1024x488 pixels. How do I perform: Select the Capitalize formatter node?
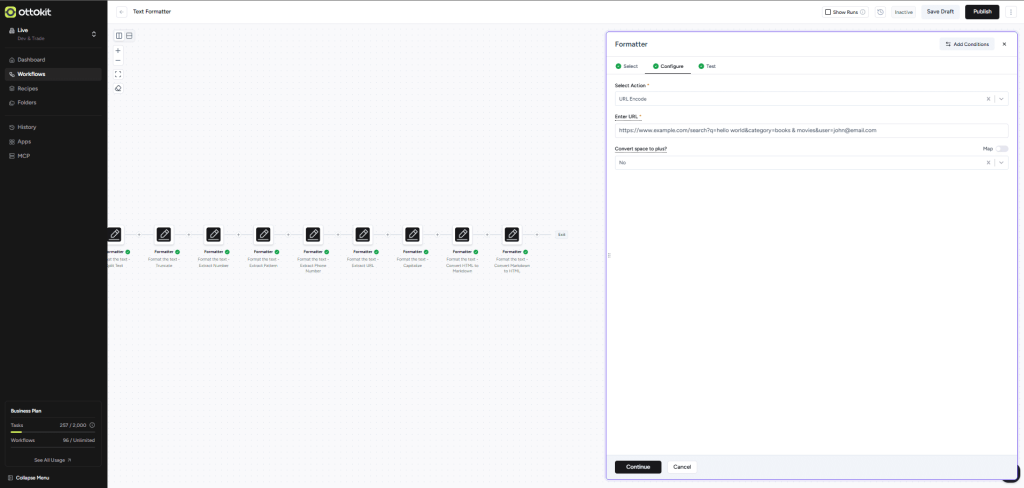click(412, 235)
